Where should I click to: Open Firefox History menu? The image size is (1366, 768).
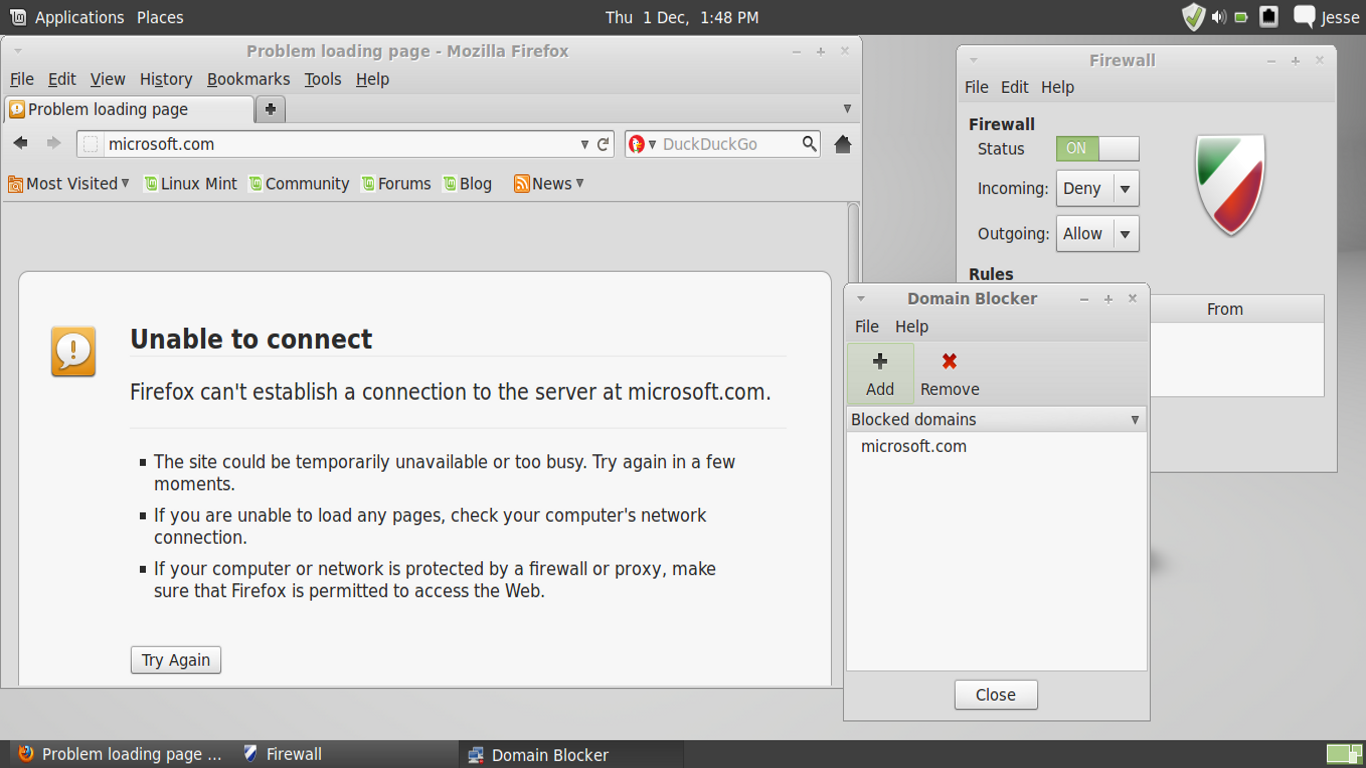coord(166,79)
